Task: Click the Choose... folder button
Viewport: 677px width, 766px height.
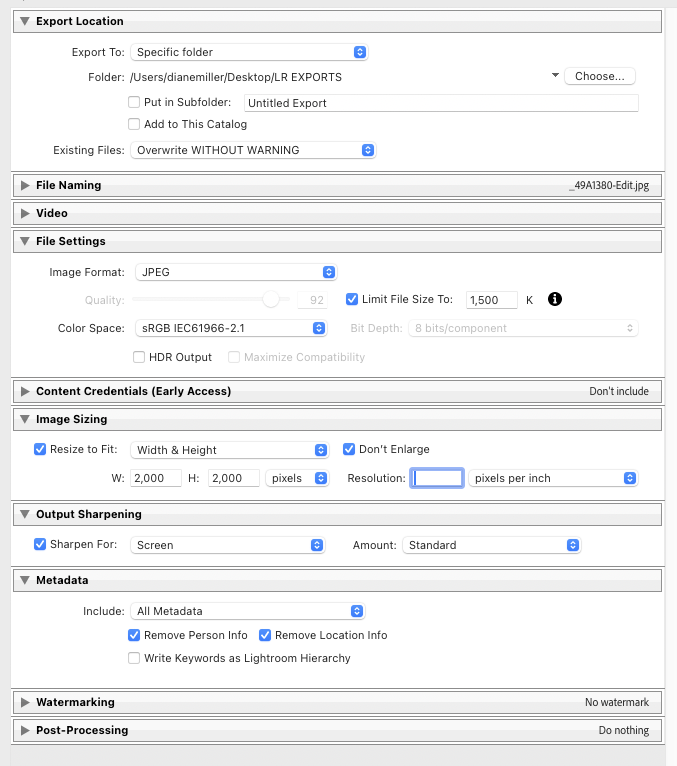Action: tap(600, 76)
